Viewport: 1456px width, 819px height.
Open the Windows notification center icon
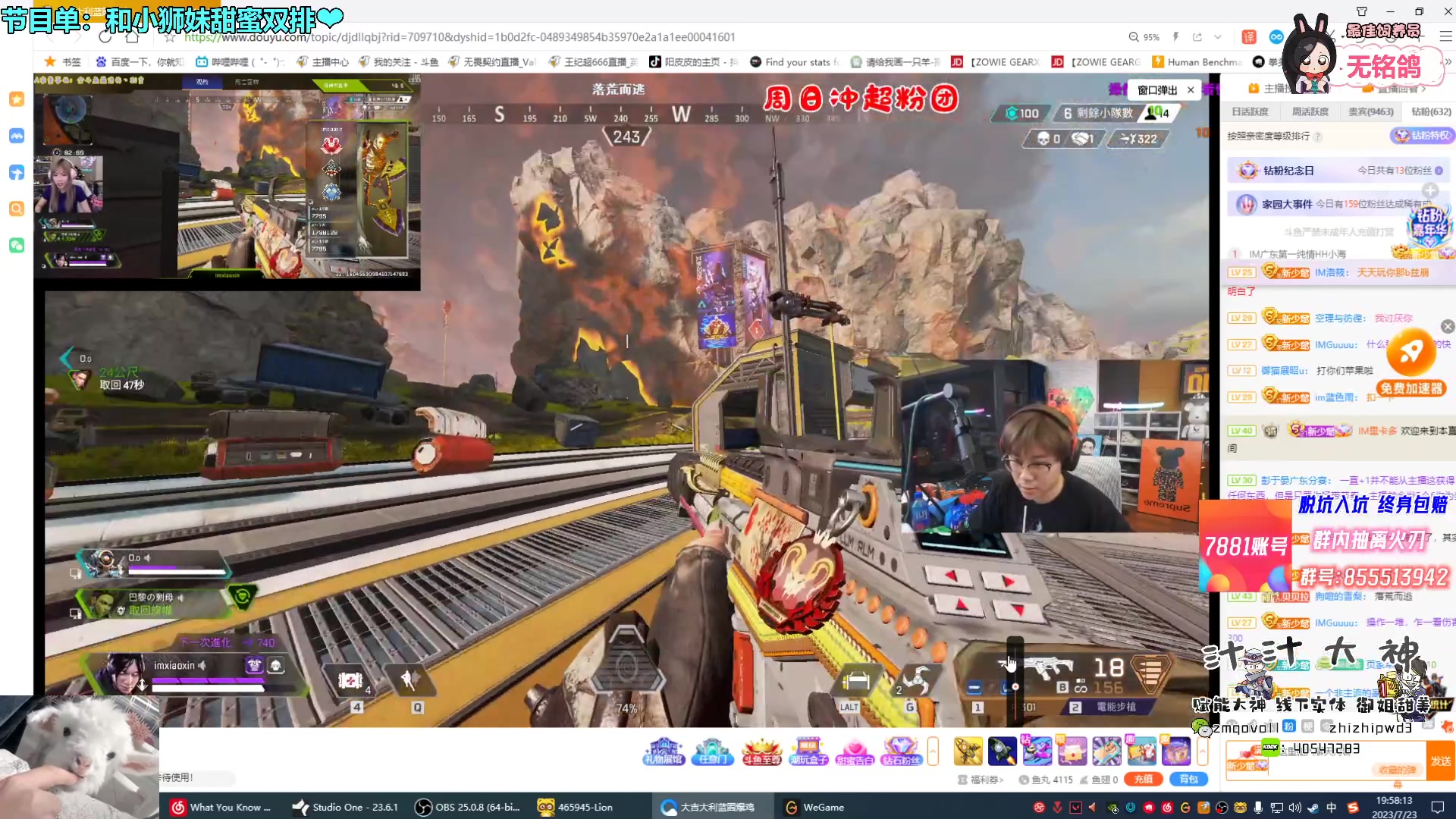tap(1437, 808)
